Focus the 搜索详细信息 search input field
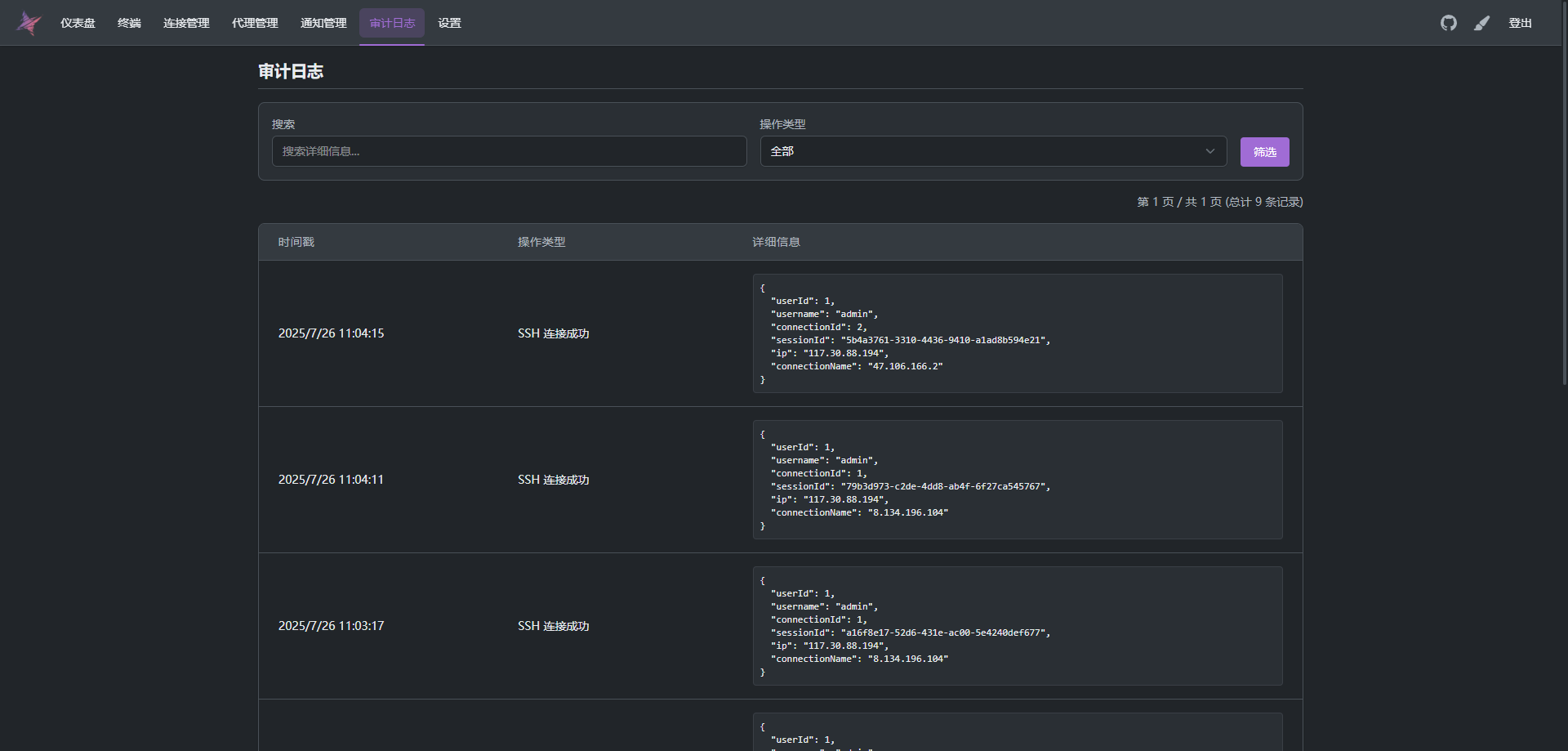 (509, 151)
